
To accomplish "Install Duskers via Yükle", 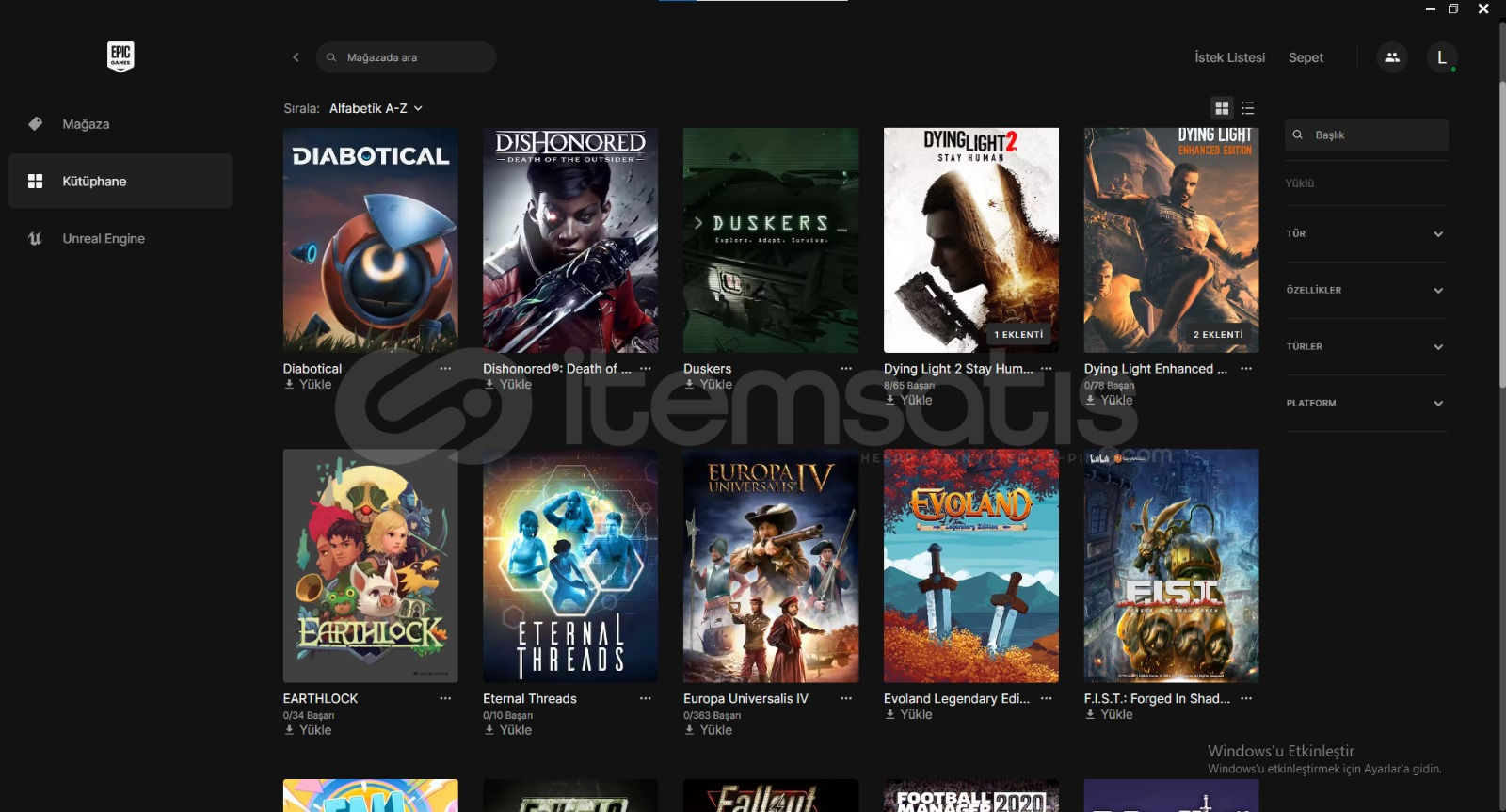I will (709, 385).
